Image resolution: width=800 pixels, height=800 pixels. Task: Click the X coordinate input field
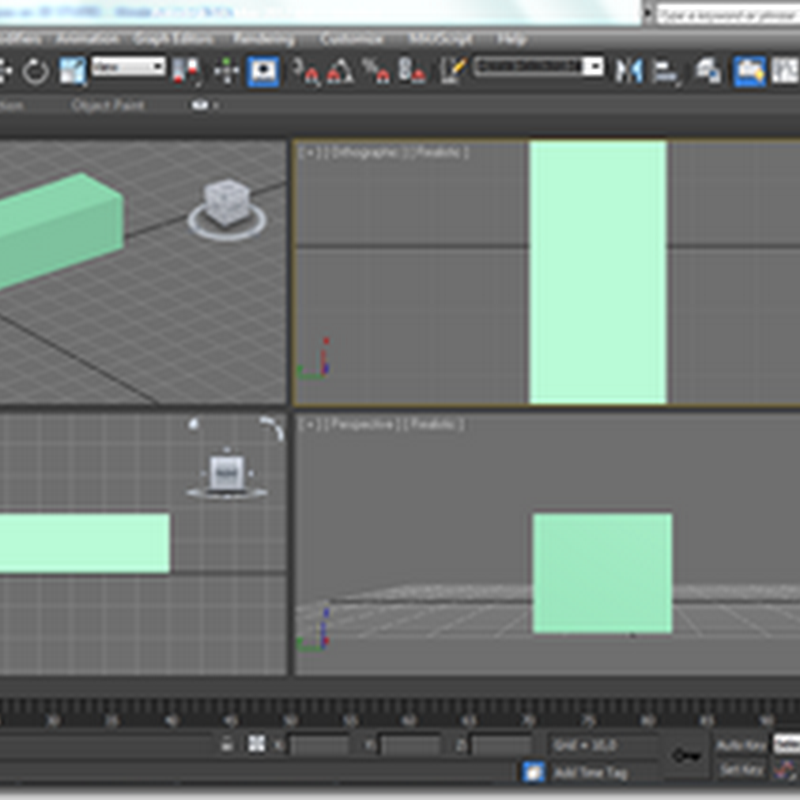319,745
